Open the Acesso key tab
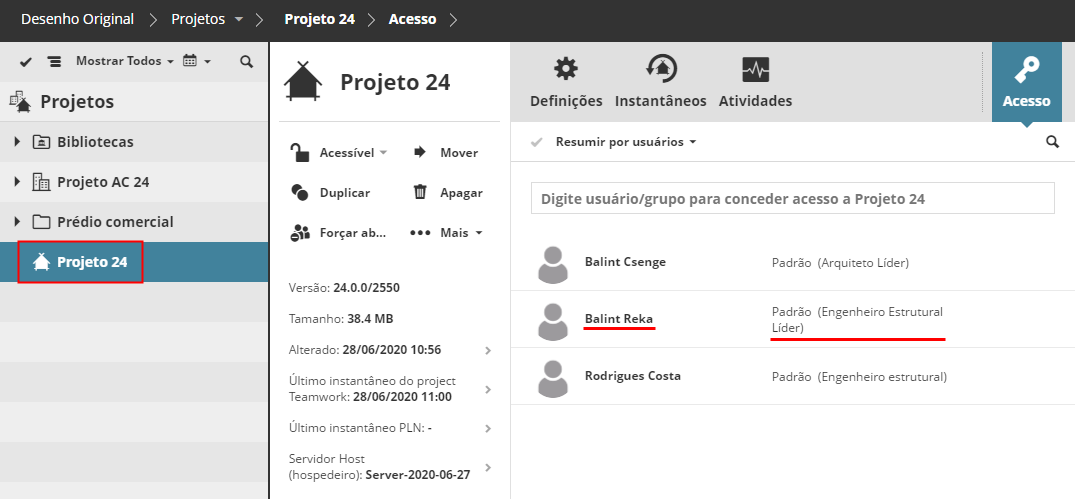The width and height of the screenshot is (1075, 499). [1026, 83]
